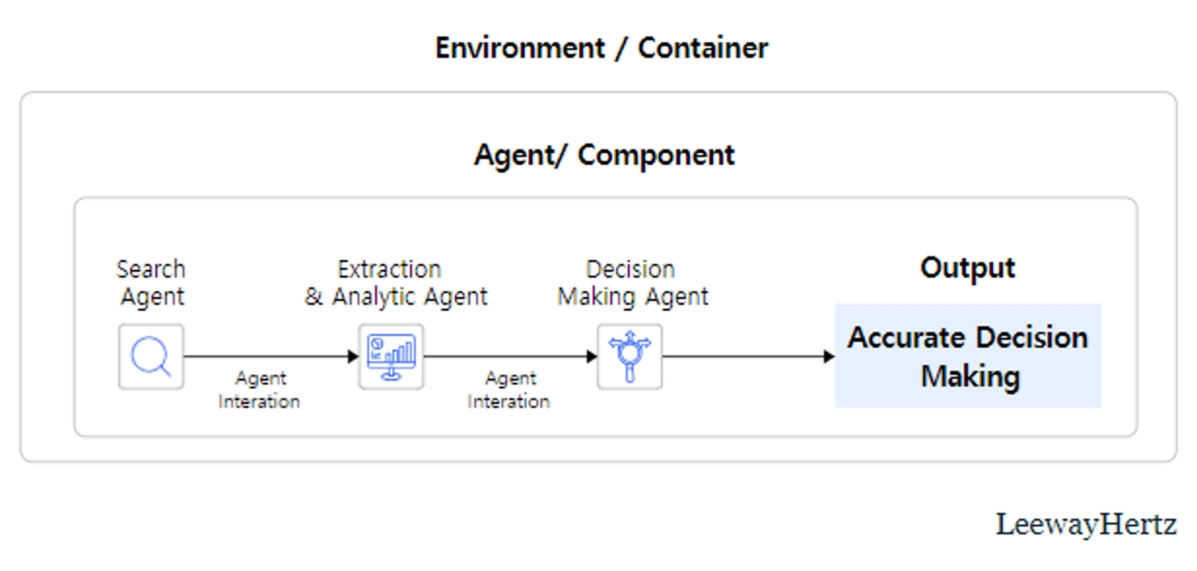This screenshot has height=571, width=1197.
Task: Select the "Extraction & Analytic Agent" label
Action: (396, 283)
